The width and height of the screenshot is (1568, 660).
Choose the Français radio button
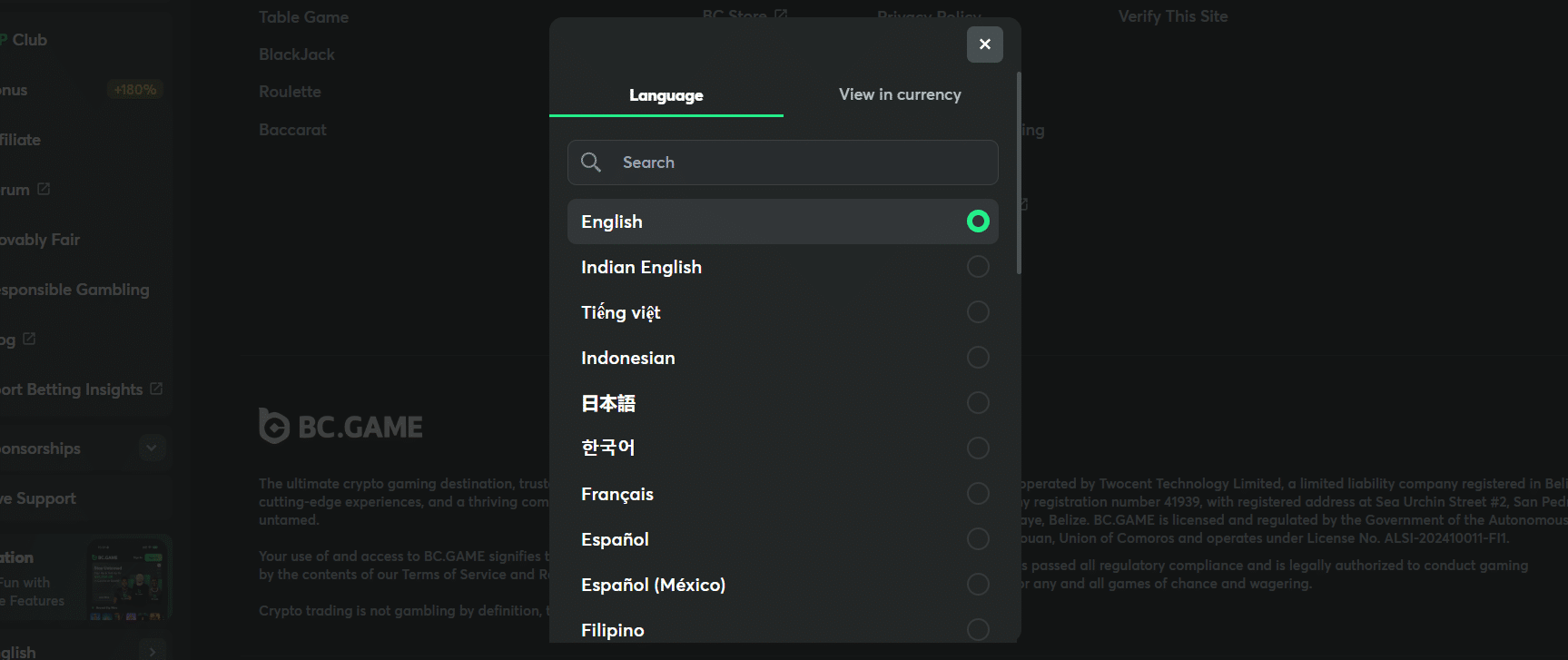tap(978, 494)
